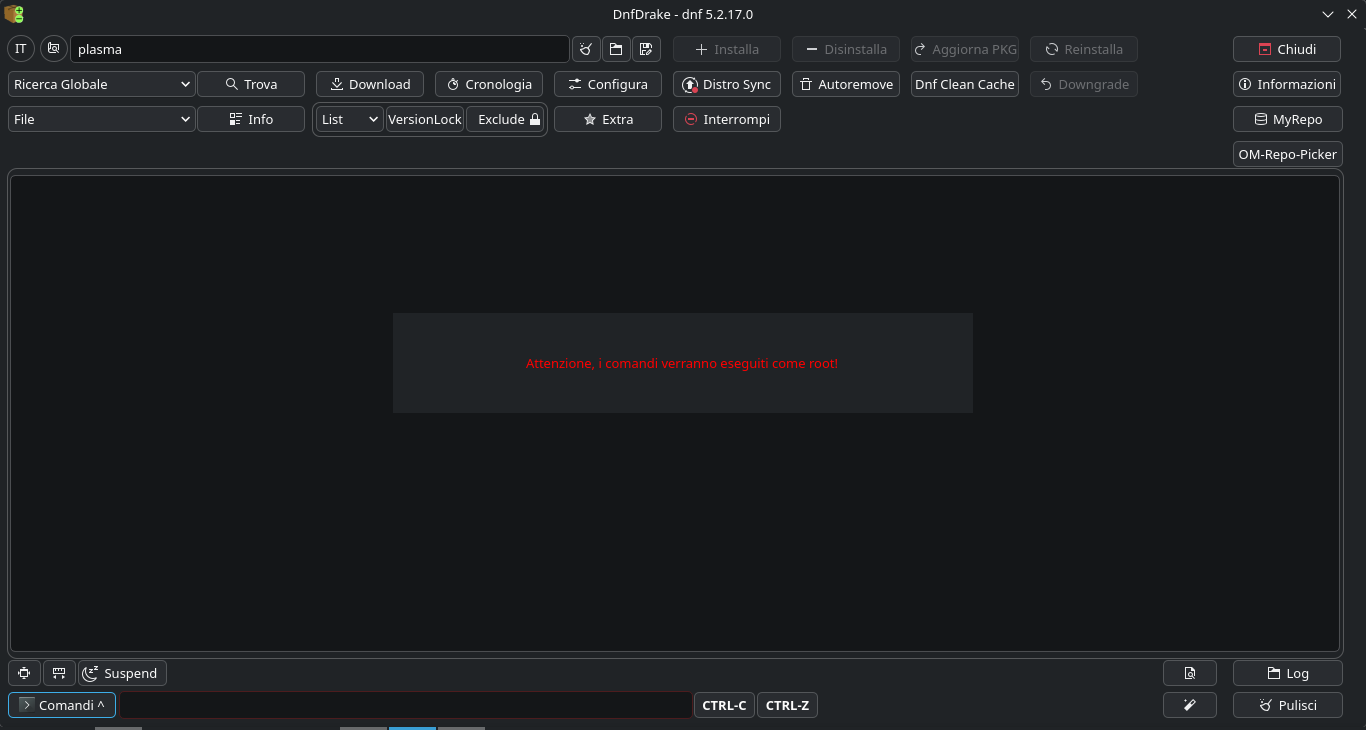This screenshot has width=1366, height=730.
Task: Open the Ricerca Globale dropdown
Action: coord(102,84)
